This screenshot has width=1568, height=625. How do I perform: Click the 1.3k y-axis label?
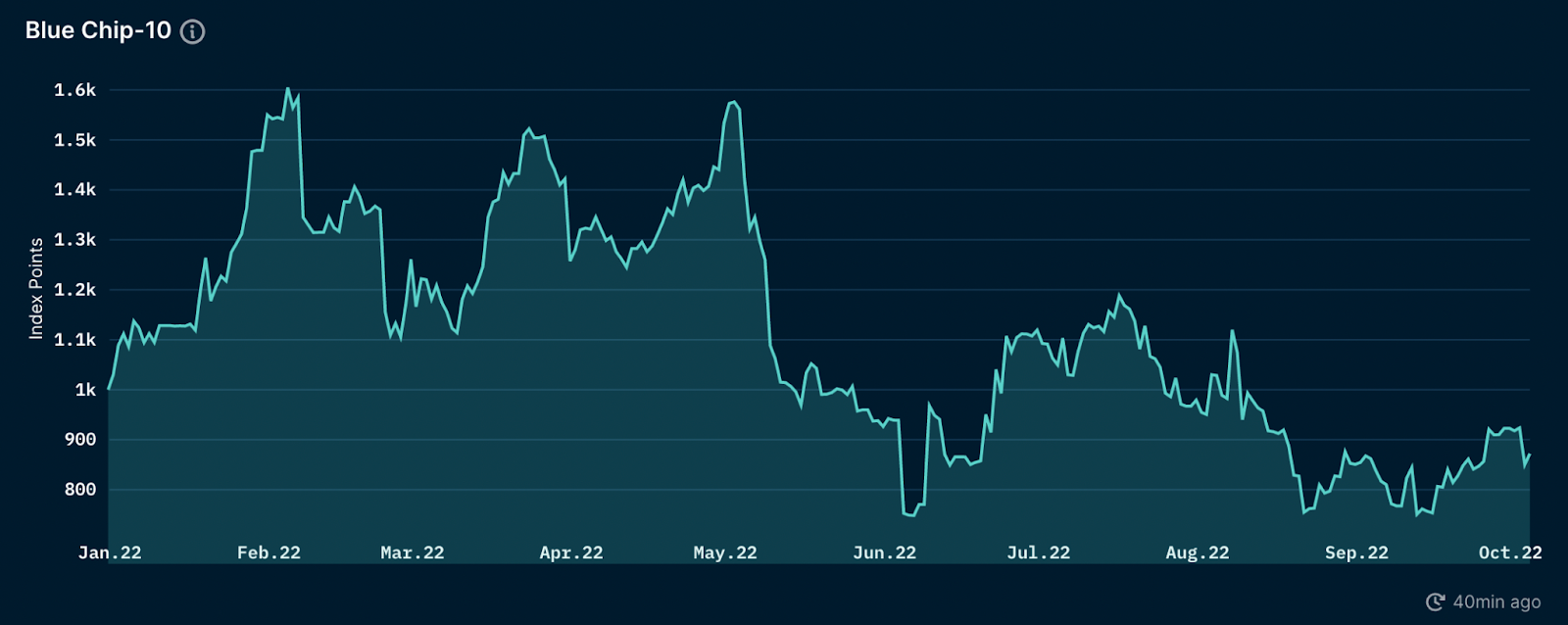tap(74, 240)
